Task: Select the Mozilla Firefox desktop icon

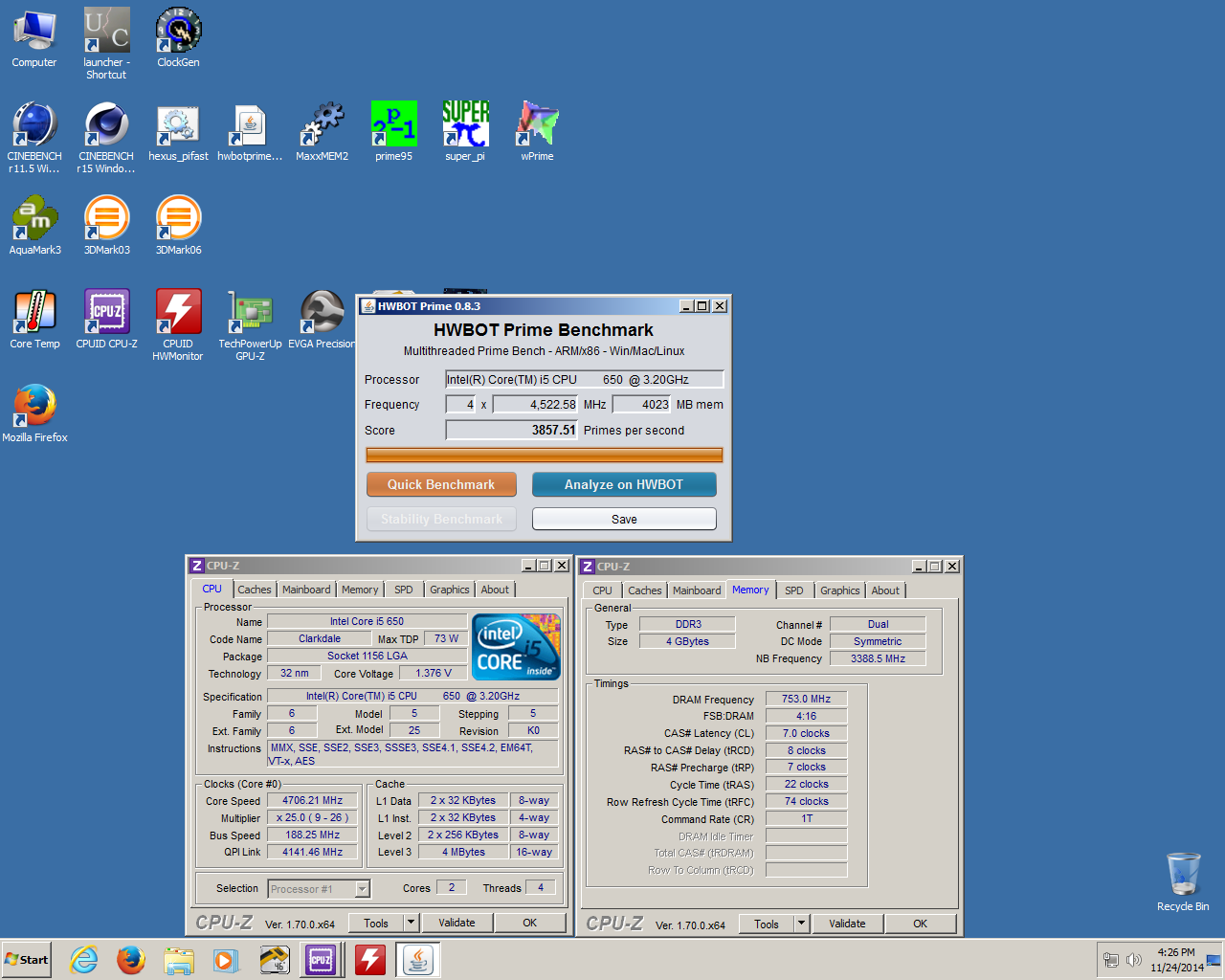Action: (34, 413)
